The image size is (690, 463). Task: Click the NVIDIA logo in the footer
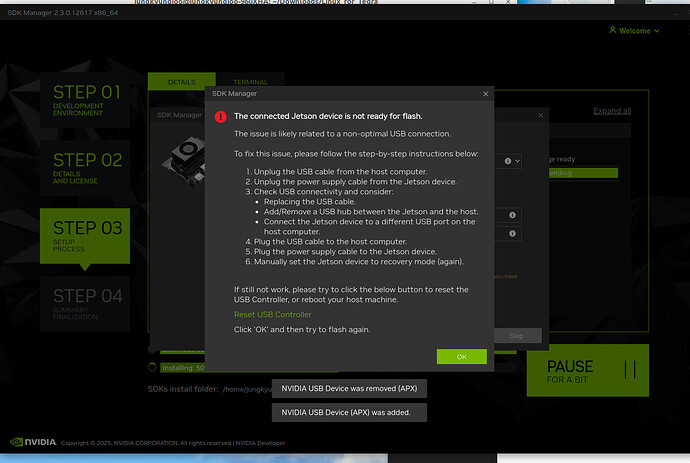click(33, 442)
